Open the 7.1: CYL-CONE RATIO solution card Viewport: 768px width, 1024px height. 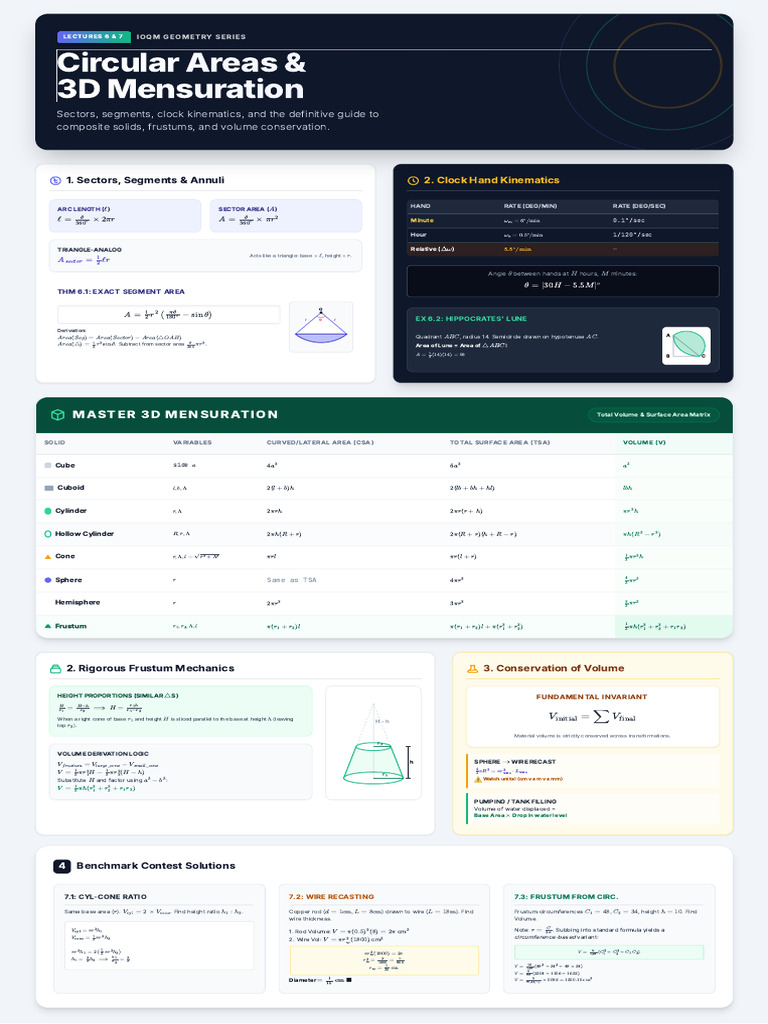tap(159, 938)
